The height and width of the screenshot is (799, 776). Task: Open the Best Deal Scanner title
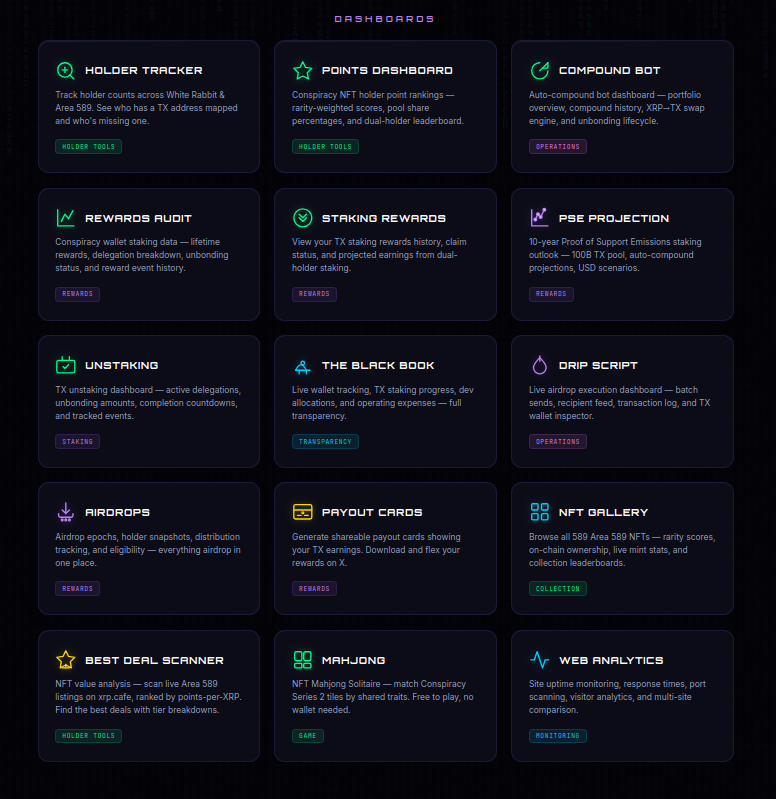tap(154, 660)
